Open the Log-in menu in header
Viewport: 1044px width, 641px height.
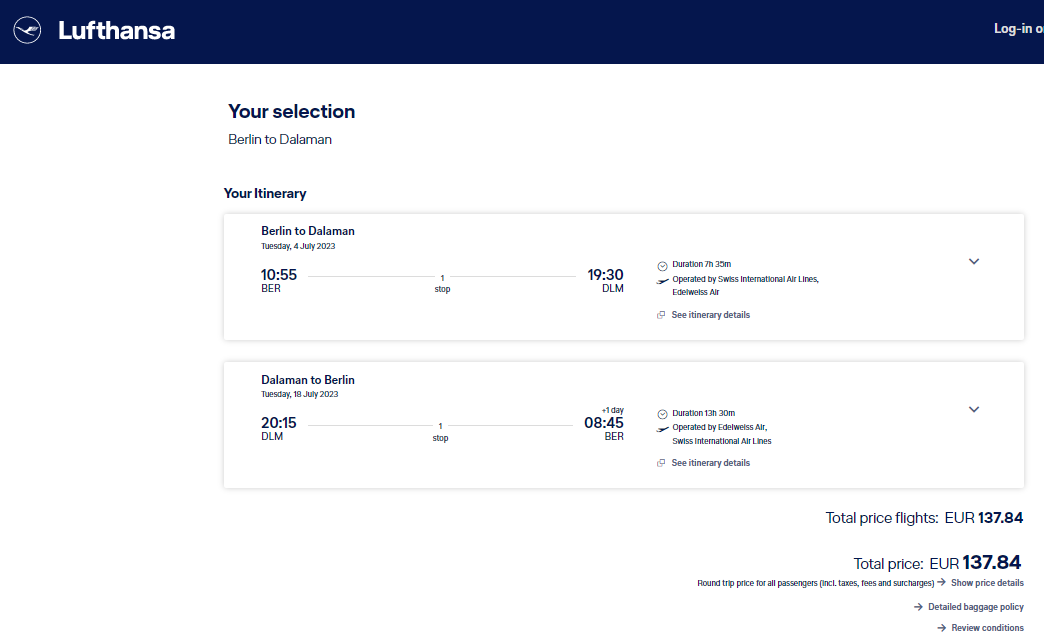pos(1018,29)
